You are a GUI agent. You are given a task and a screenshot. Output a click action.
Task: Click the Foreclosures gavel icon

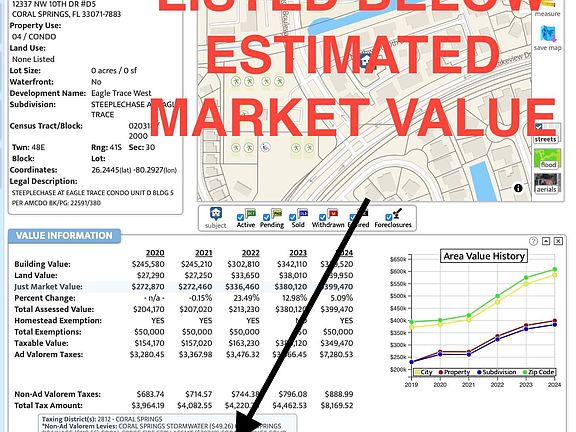click(397, 213)
